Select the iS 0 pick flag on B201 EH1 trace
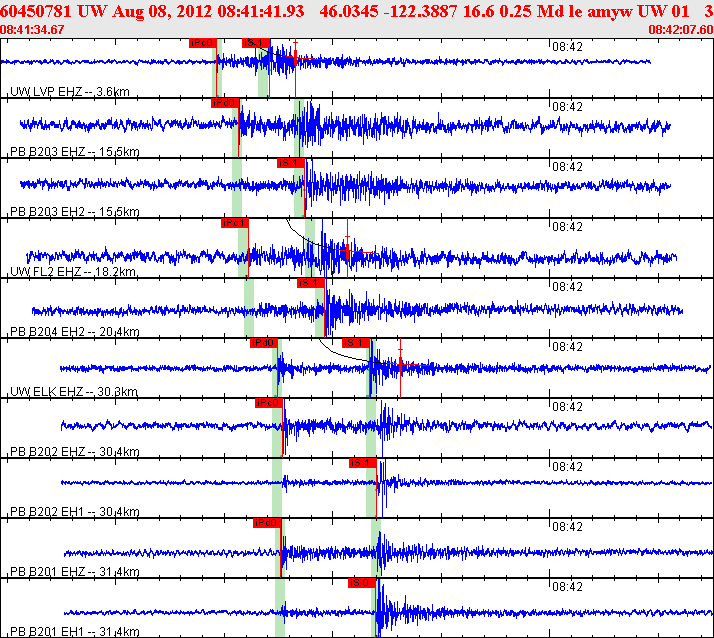This screenshot has height=638, width=714. [x=362, y=583]
